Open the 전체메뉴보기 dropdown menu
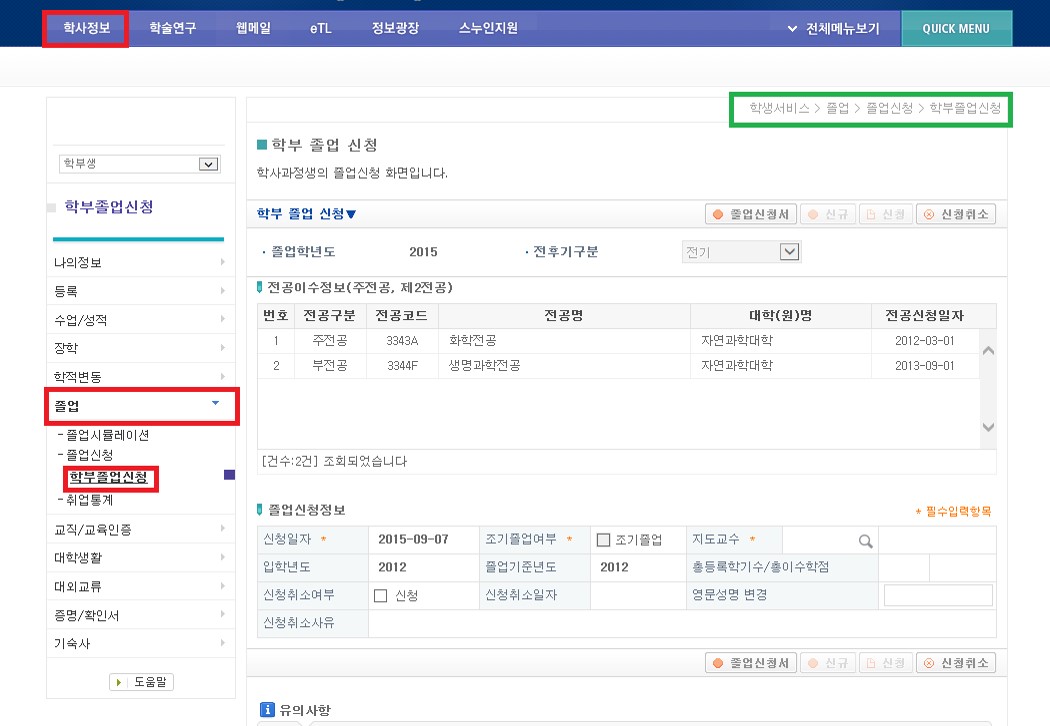 (x=833, y=29)
